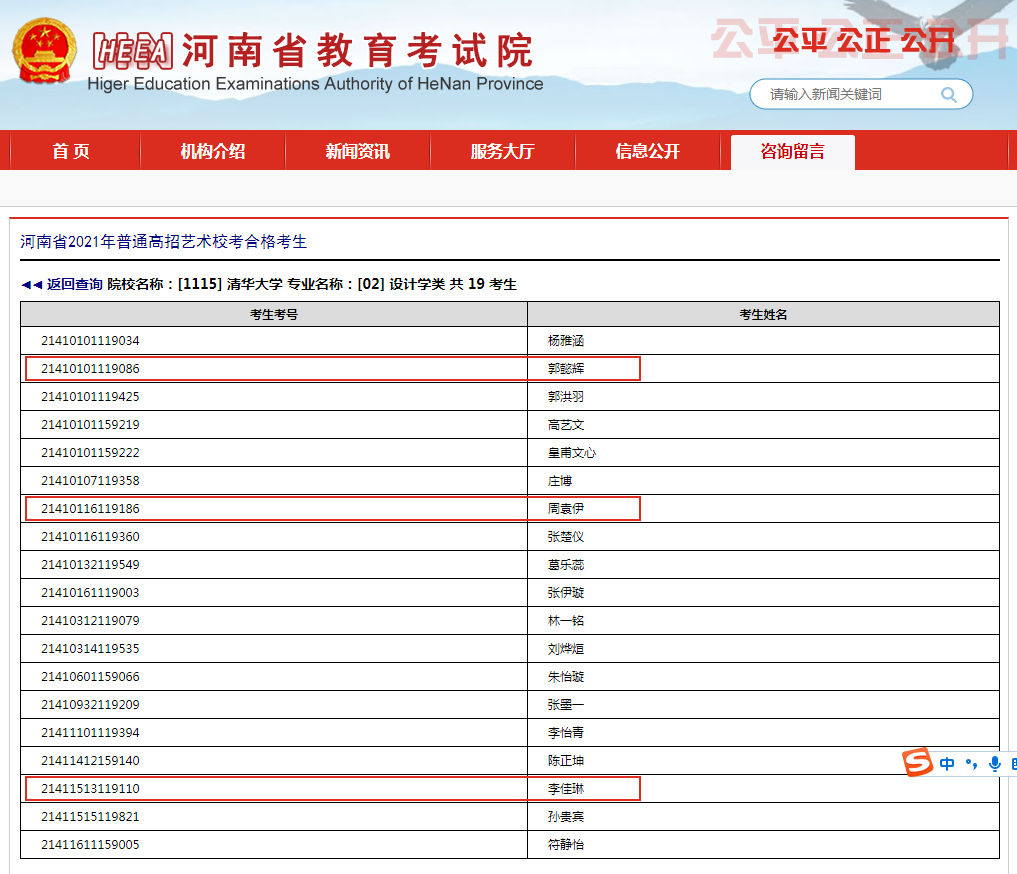Click exam number 21410132119549
The height and width of the screenshot is (874, 1017).
(90, 564)
